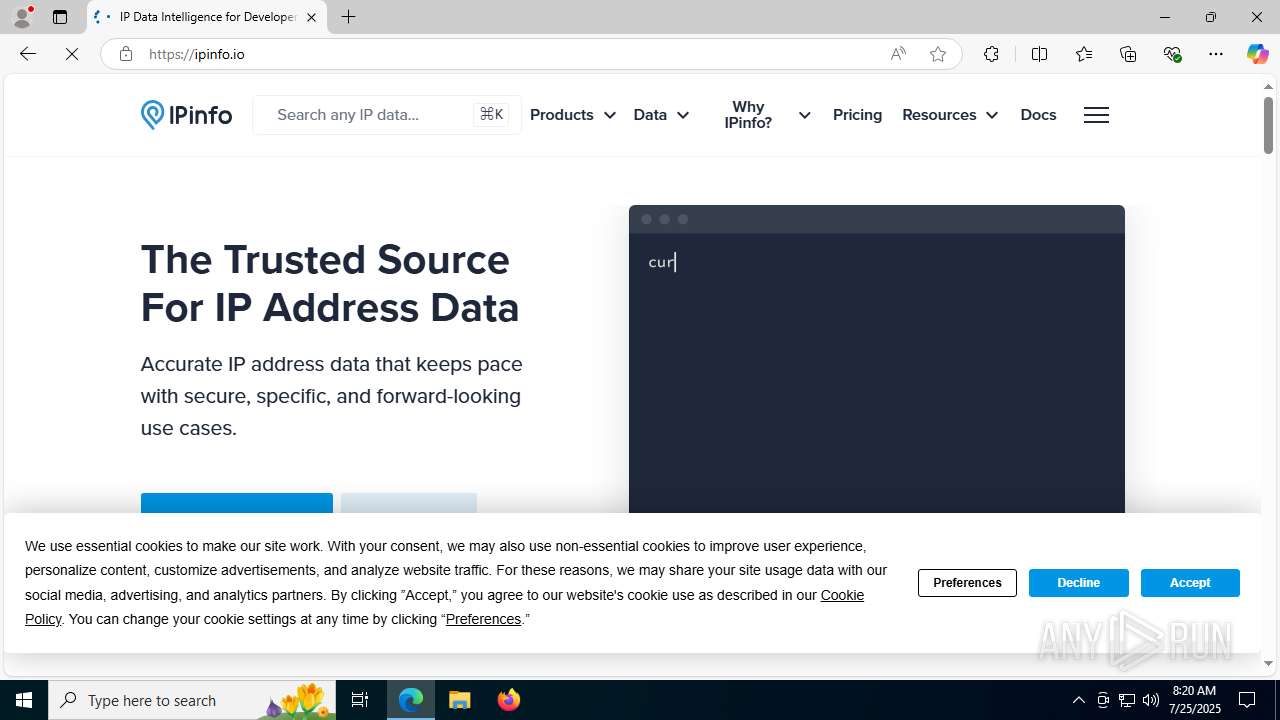The image size is (1280, 720).
Task: Open Browser essentials icon
Action: tap(1172, 54)
